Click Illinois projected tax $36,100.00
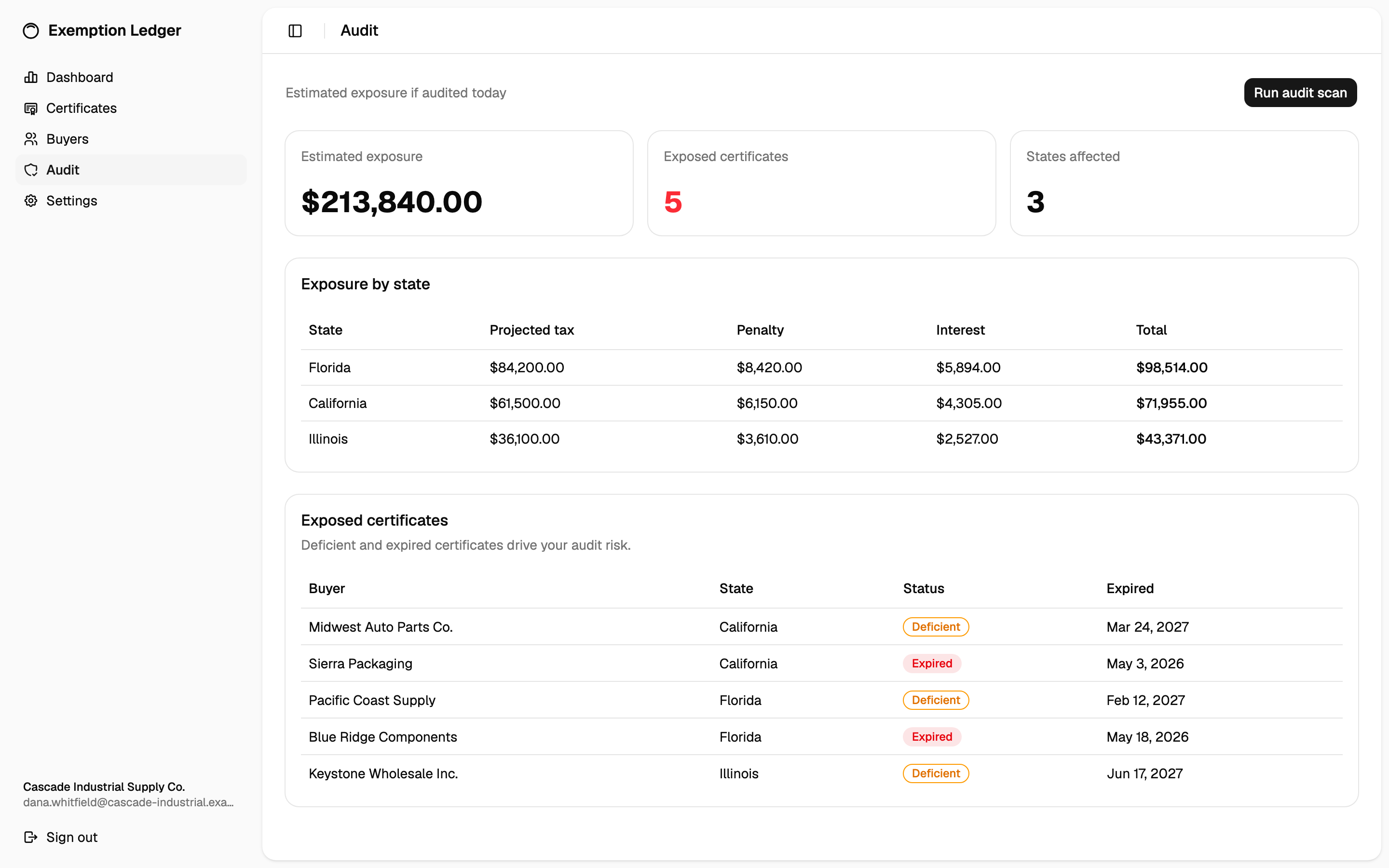Viewport: 1389px width, 868px height. point(525,439)
